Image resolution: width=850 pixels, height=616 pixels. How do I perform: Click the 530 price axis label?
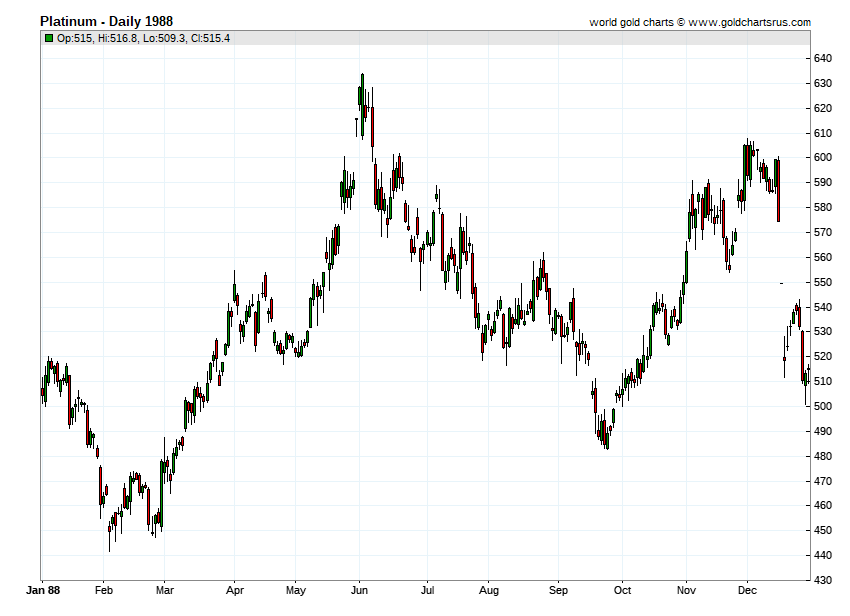coord(823,331)
